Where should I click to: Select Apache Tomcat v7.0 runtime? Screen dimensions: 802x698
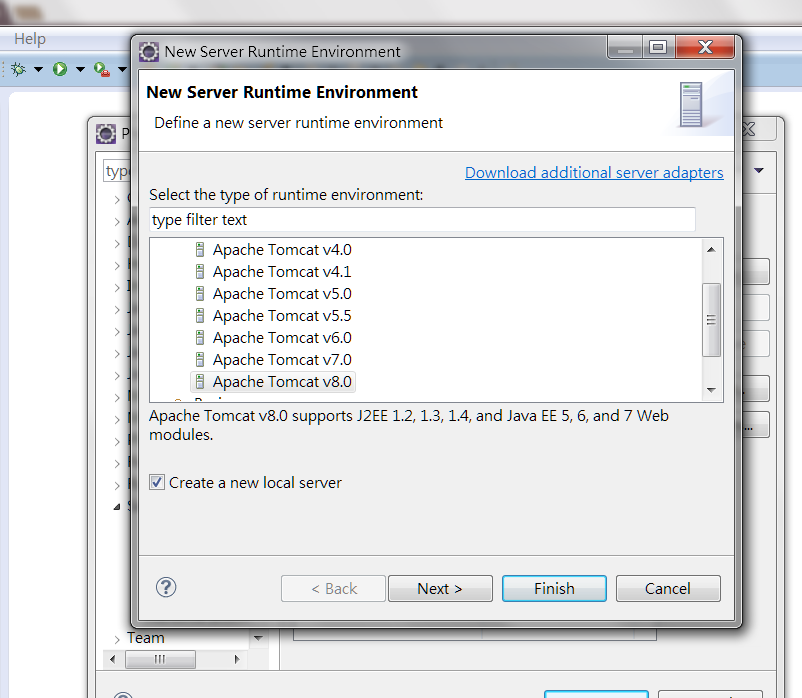tap(282, 359)
